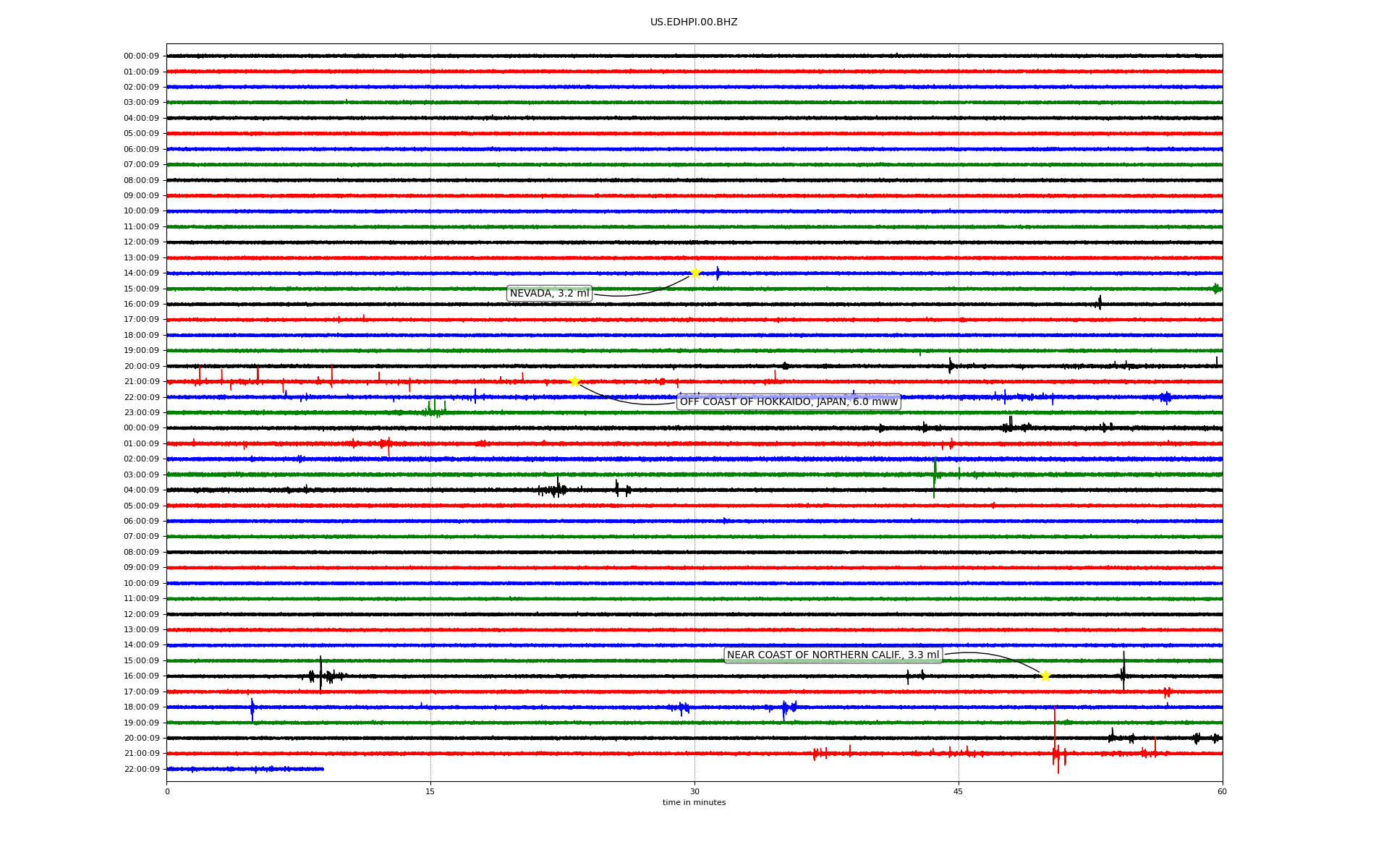This screenshot has height=868, width=1389.
Task: Click the yellow star for the Northern Calif. event
Action: (1045, 676)
